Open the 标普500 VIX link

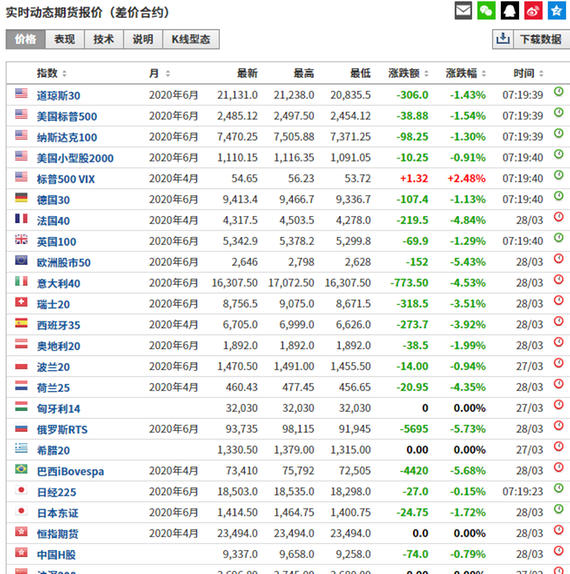click(66, 179)
